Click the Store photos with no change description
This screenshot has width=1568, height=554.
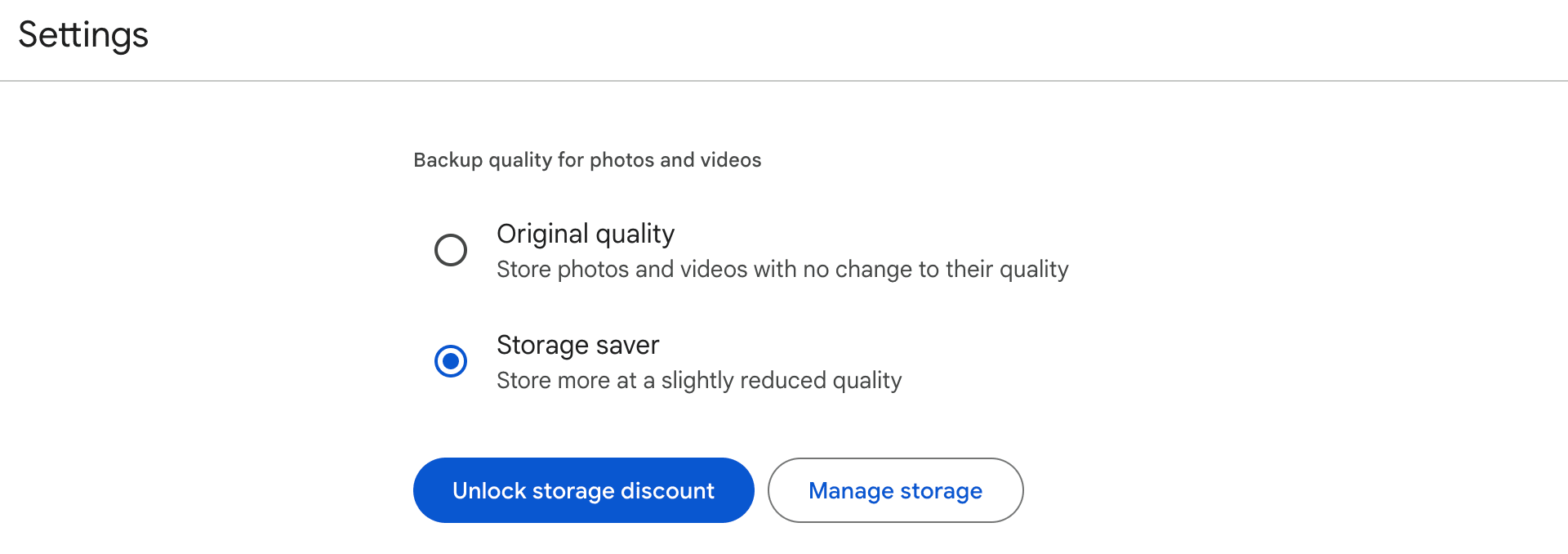[x=782, y=270]
